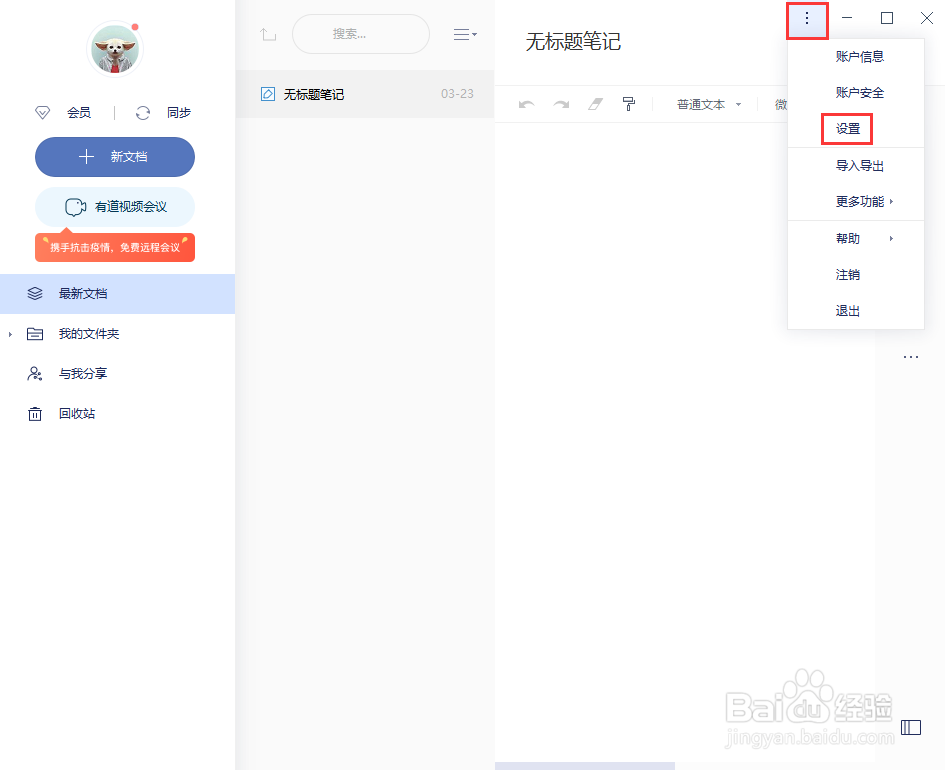This screenshot has height=770, width=945.
Task: Click the sync circular arrows icon
Action: (x=143, y=113)
